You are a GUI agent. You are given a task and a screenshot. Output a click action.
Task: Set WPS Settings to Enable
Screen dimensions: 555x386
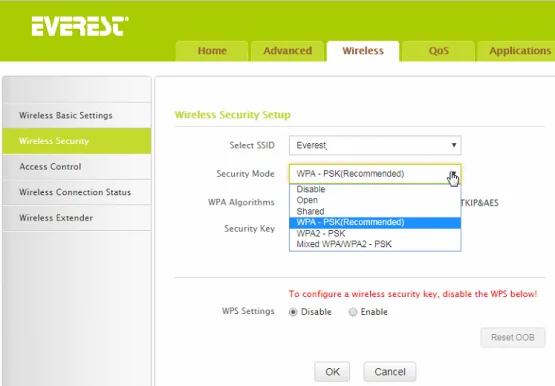[353, 312]
